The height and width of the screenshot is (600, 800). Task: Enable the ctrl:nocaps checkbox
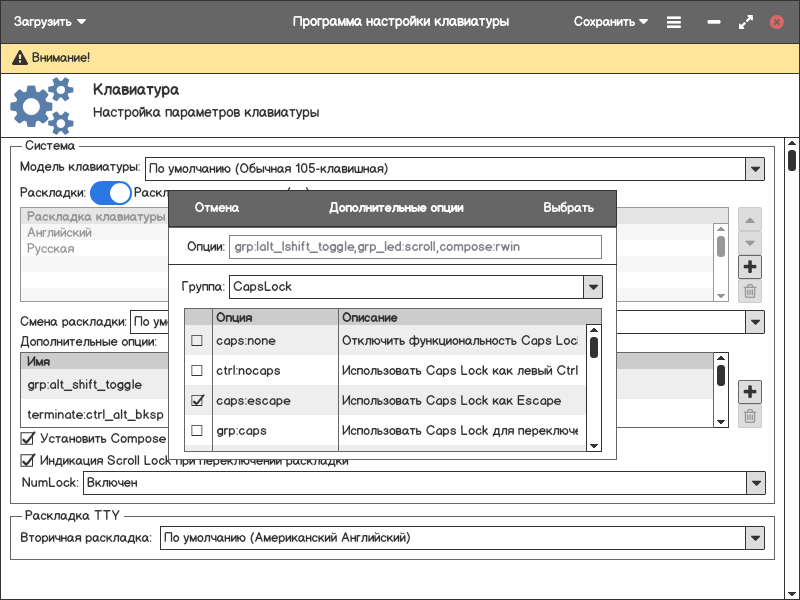point(197,371)
